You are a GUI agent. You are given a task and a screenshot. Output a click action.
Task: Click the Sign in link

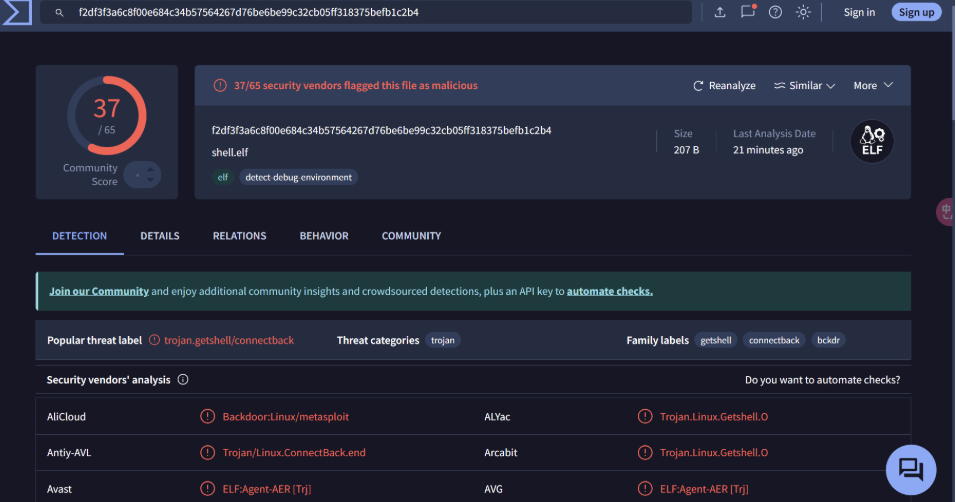(x=859, y=12)
